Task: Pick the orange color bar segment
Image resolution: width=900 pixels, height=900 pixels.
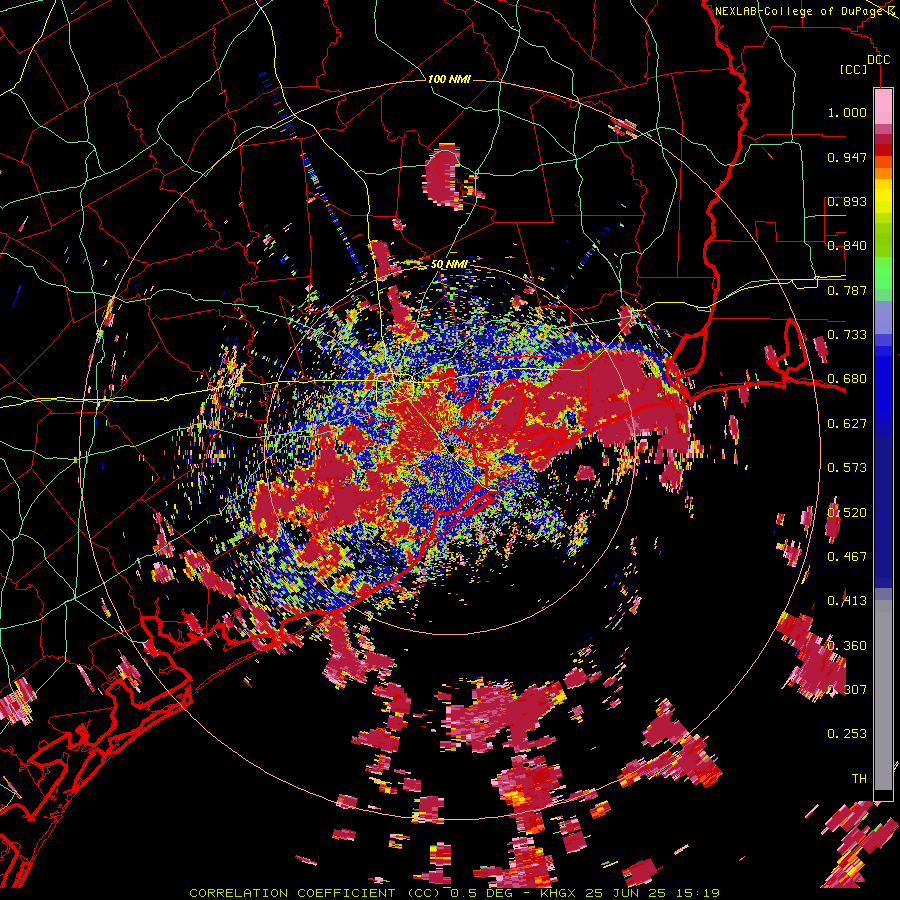Action: [x=883, y=172]
